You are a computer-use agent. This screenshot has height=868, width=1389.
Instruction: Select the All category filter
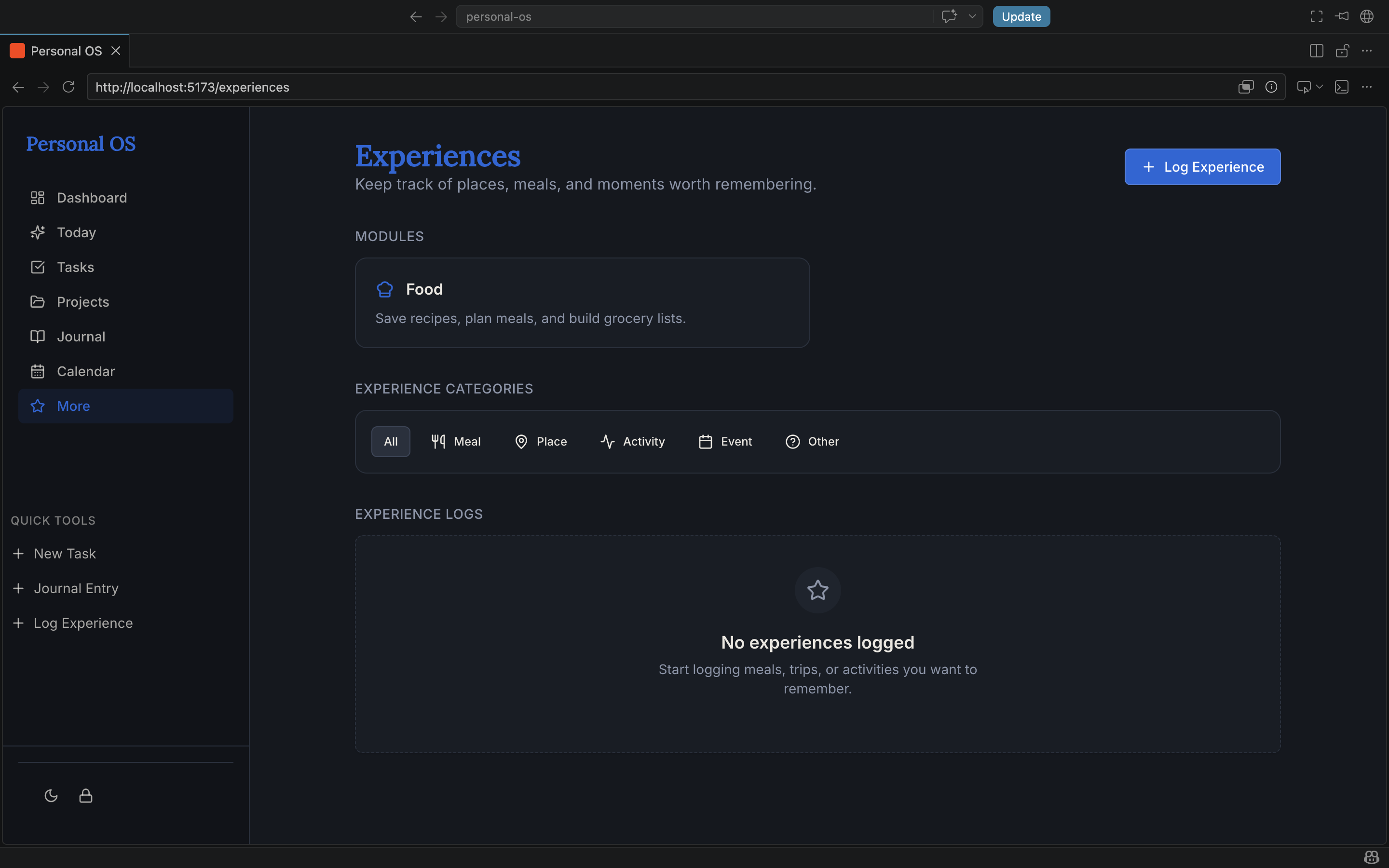point(391,441)
